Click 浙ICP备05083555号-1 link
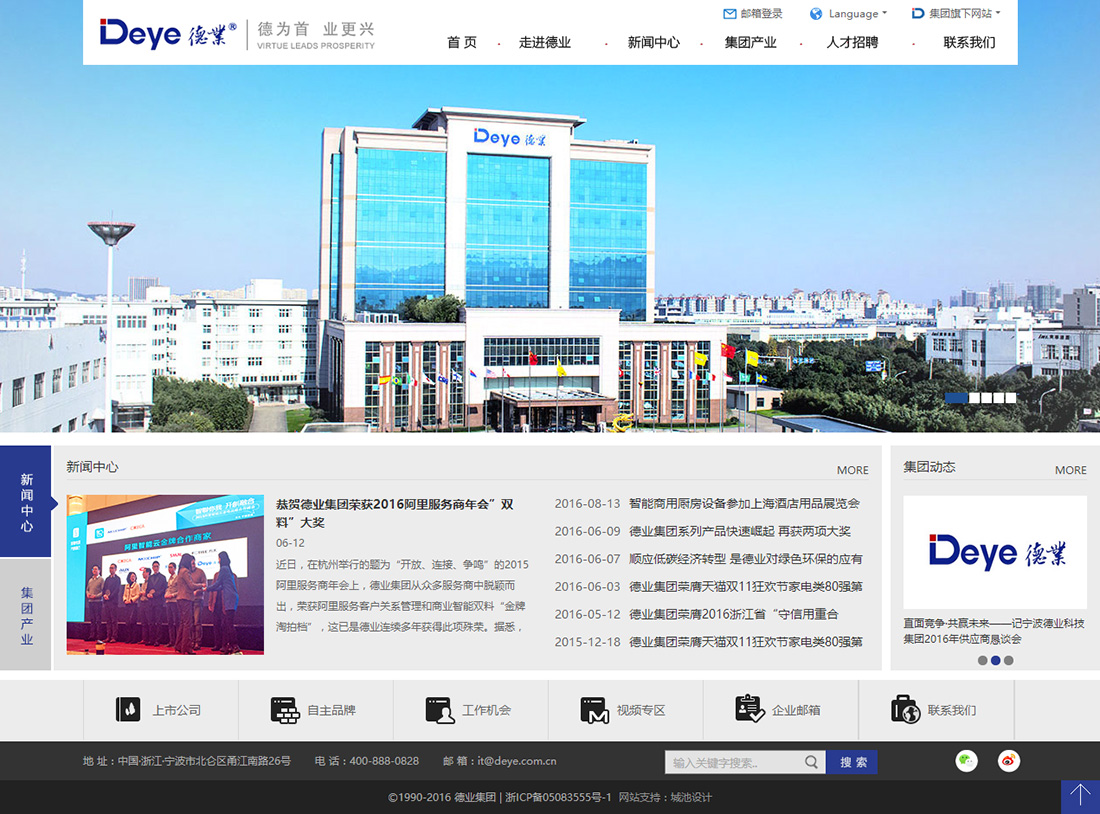The height and width of the screenshot is (814, 1100). tap(558, 797)
